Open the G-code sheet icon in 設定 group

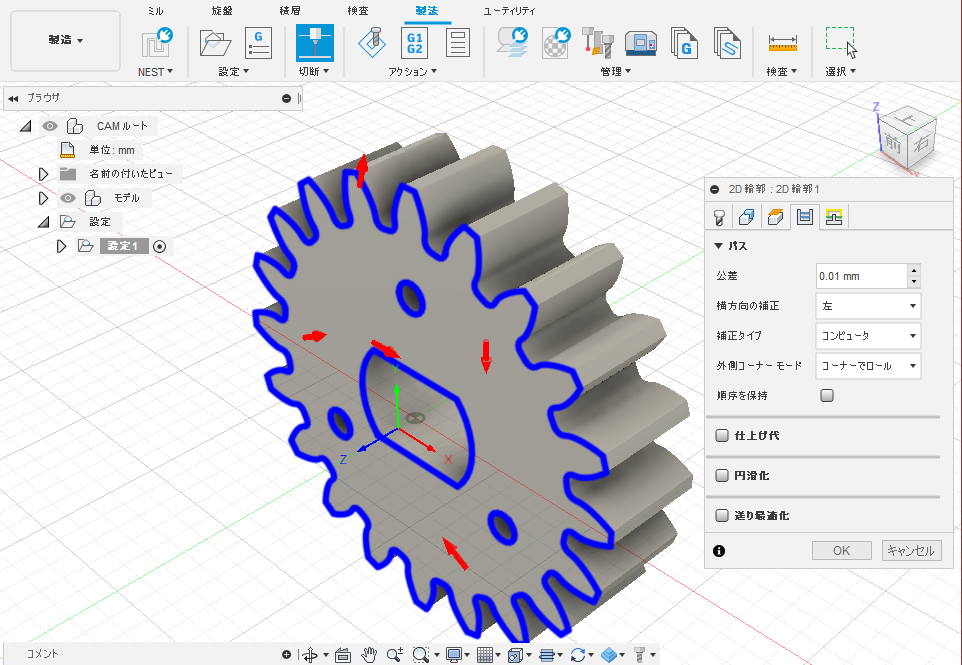tap(258, 43)
